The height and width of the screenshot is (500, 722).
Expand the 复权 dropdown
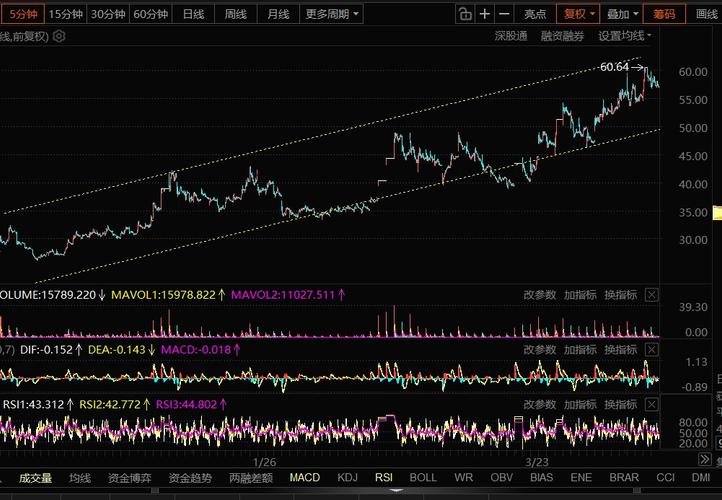pos(579,14)
